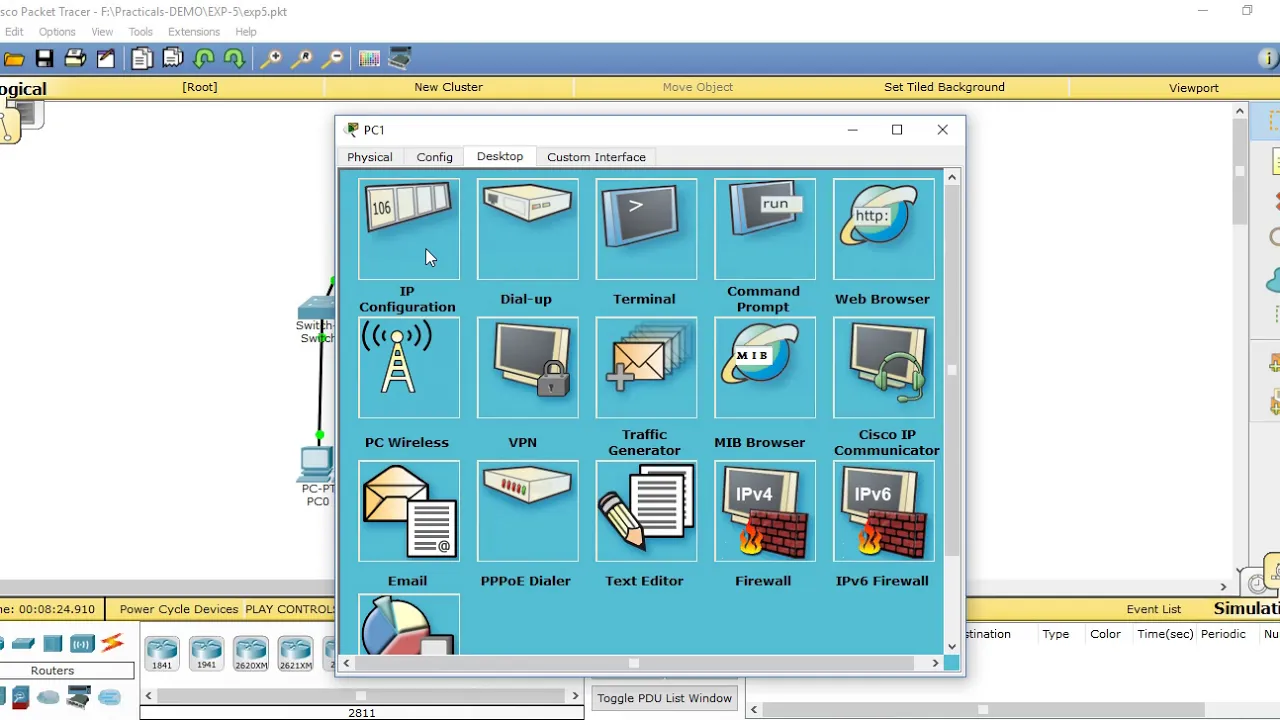Click PC1 desktop horizontal scrollbar right arrow

(935, 663)
